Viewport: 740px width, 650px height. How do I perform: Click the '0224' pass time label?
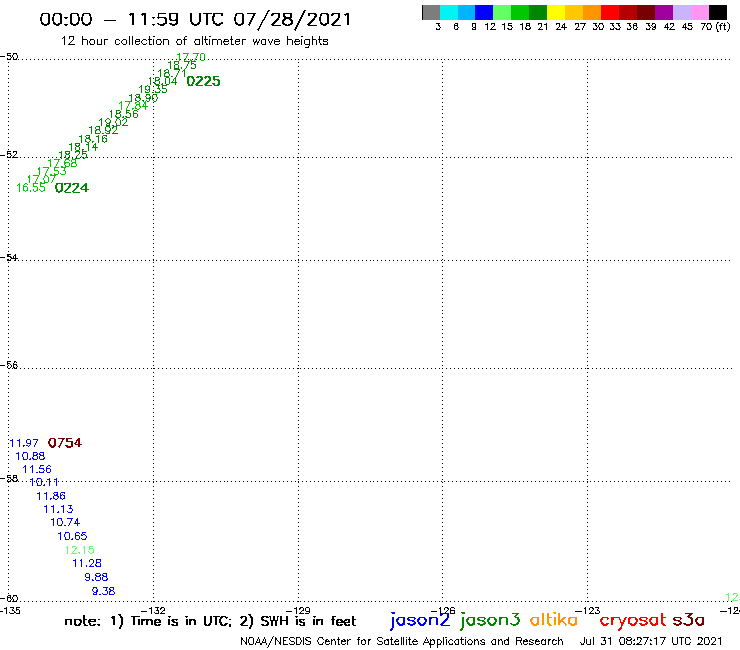[72, 188]
